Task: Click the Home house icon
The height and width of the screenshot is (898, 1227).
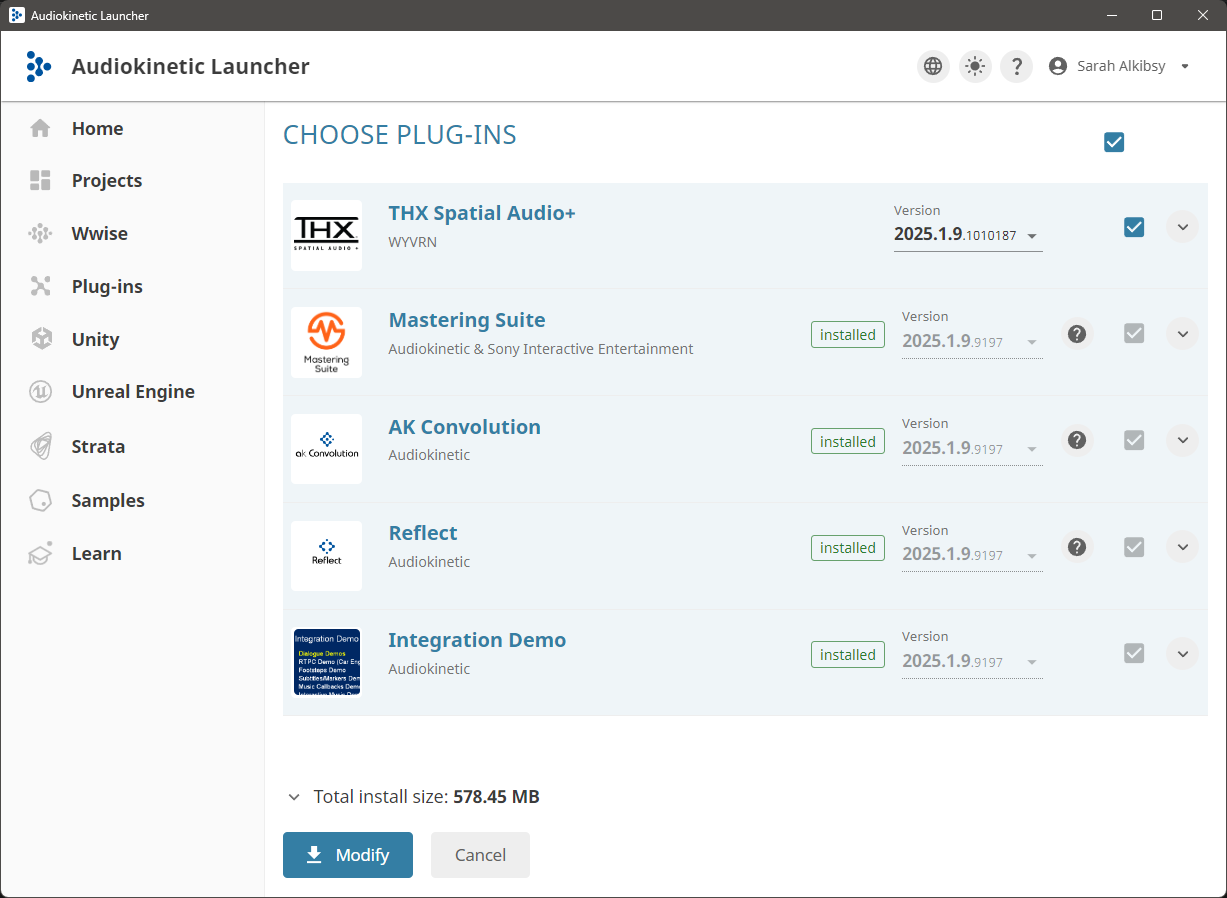Action: [x=40, y=128]
